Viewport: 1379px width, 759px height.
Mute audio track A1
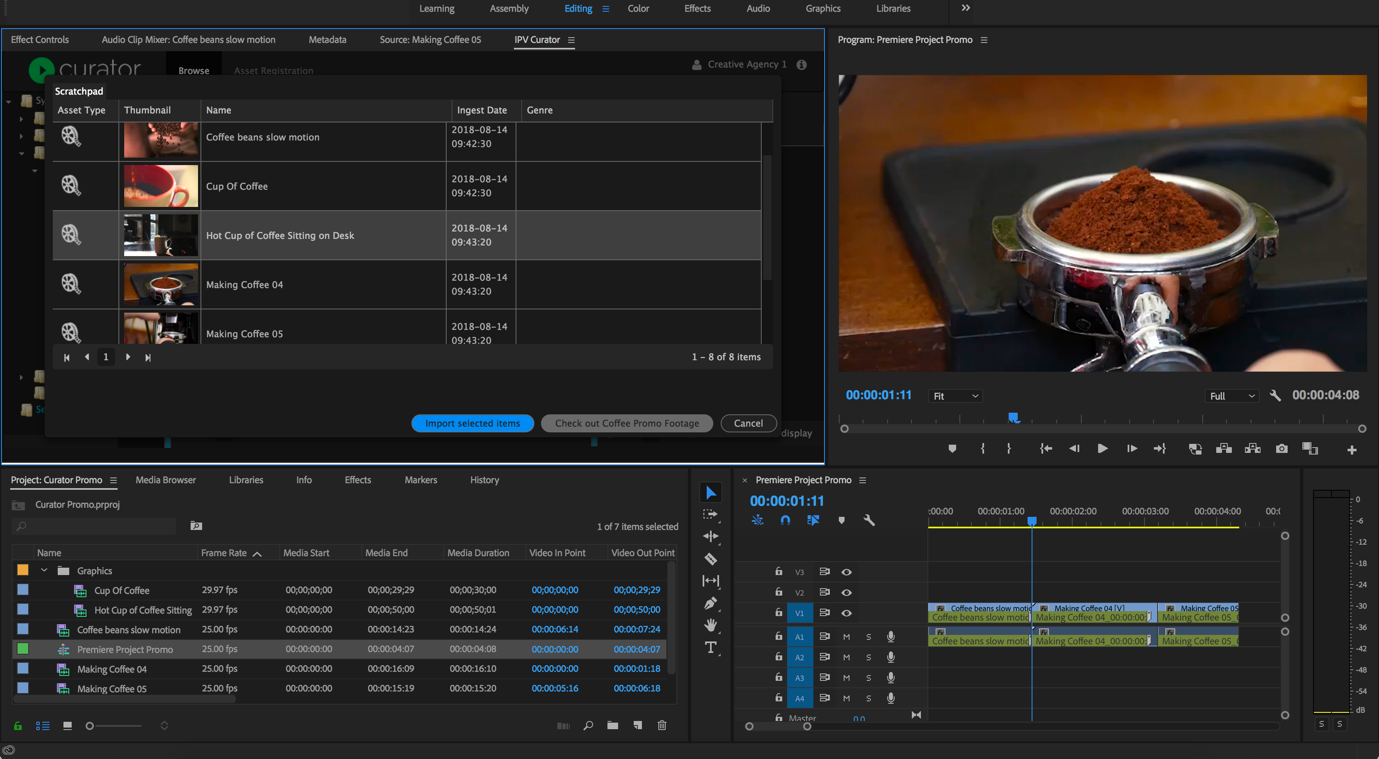tap(846, 637)
